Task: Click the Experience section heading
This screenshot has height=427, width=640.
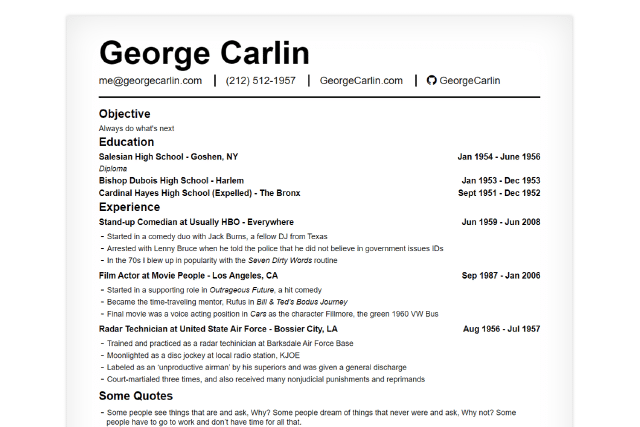Action: (129, 207)
